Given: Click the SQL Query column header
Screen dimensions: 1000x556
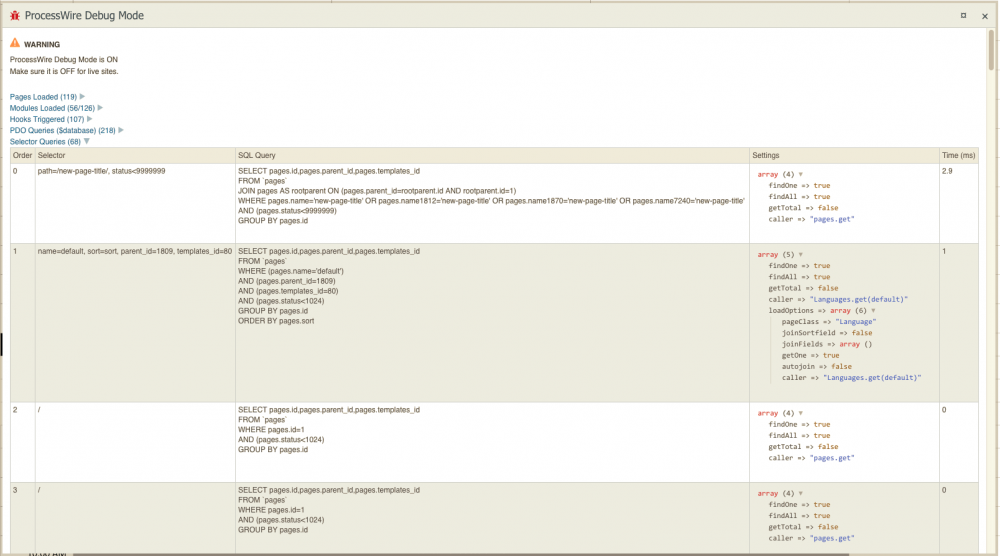Looking at the screenshot, I should pos(257,155).
